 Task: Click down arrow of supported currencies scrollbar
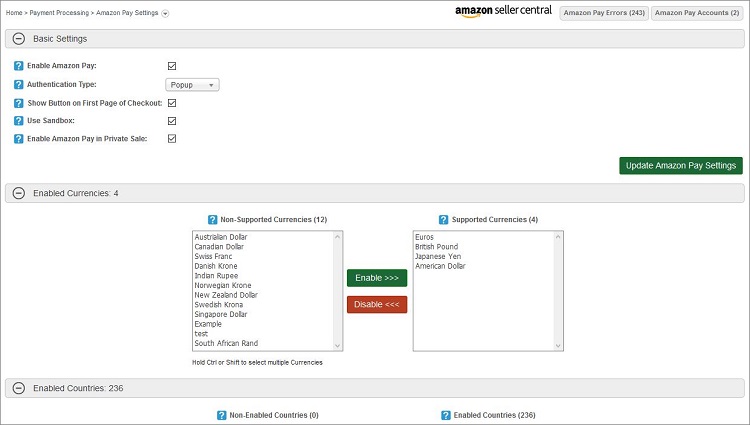point(558,346)
